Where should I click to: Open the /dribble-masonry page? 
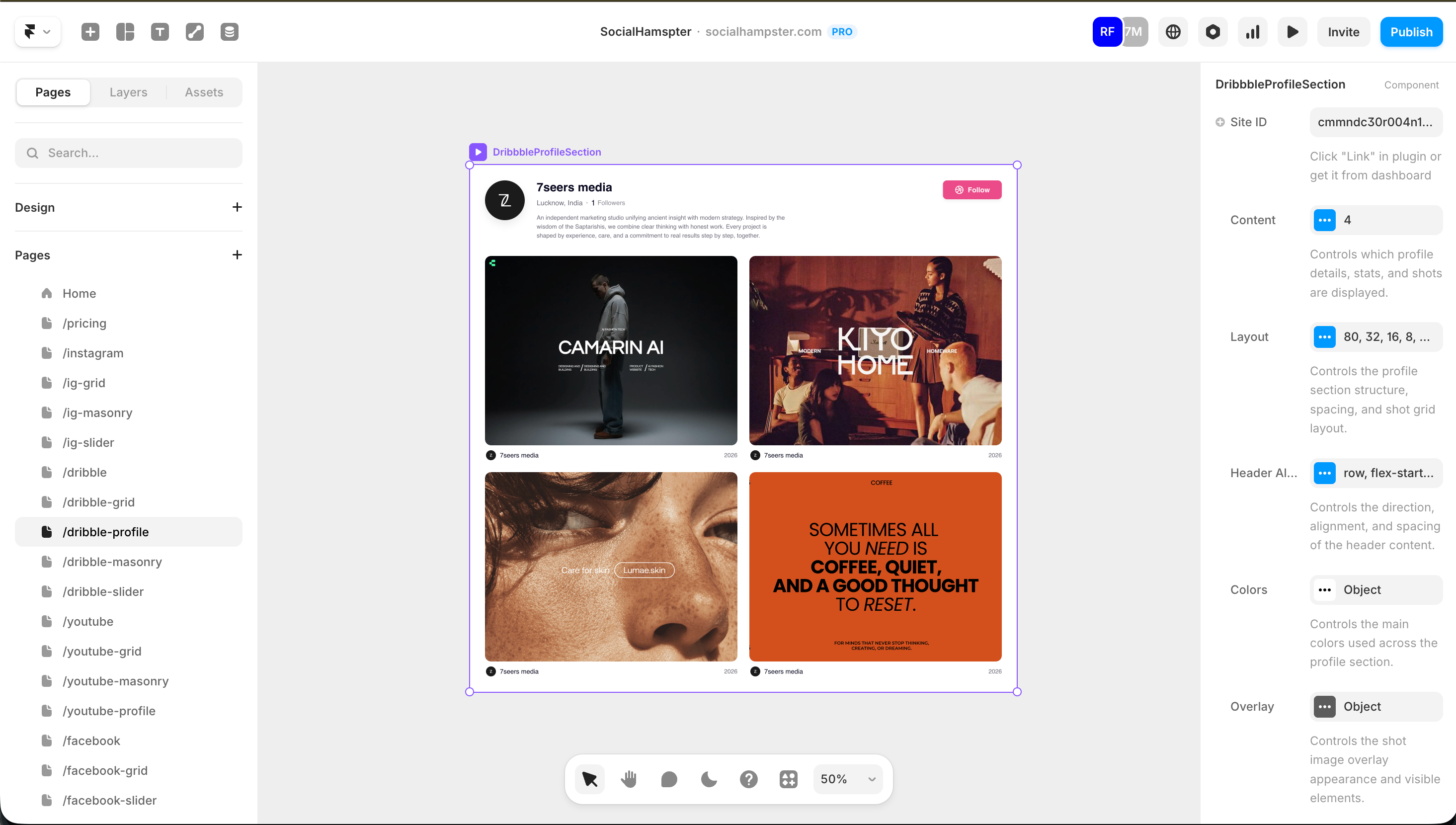(129, 562)
